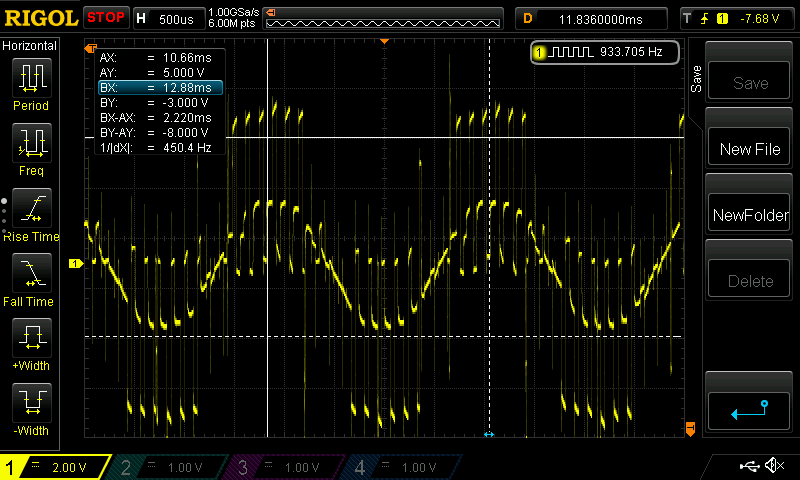The width and height of the screenshot is (800, 480).
Task: Select the +Width measurement icon
Action: 32,337
